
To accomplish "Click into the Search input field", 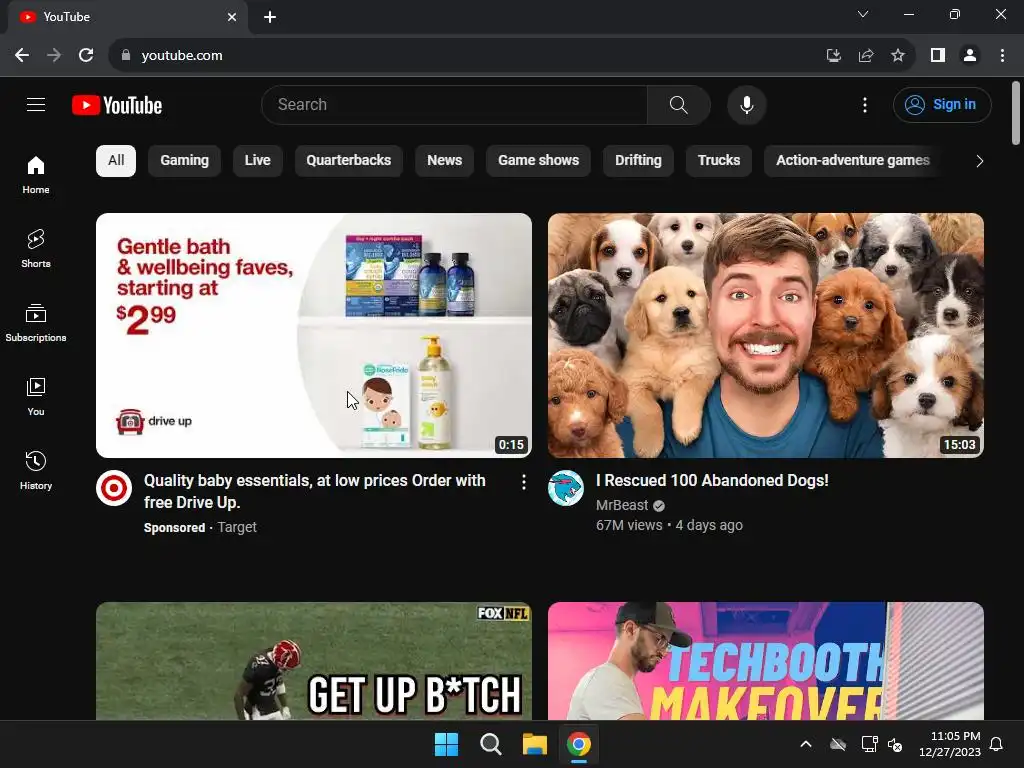I will (x=457, y=104).
